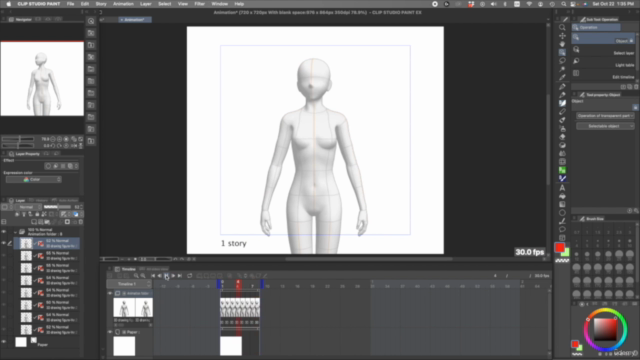This screenshot has width=640, height=360.
Task: Toggle set as reference layer icon
Action: pyautogui.click(x=24, y=214)
